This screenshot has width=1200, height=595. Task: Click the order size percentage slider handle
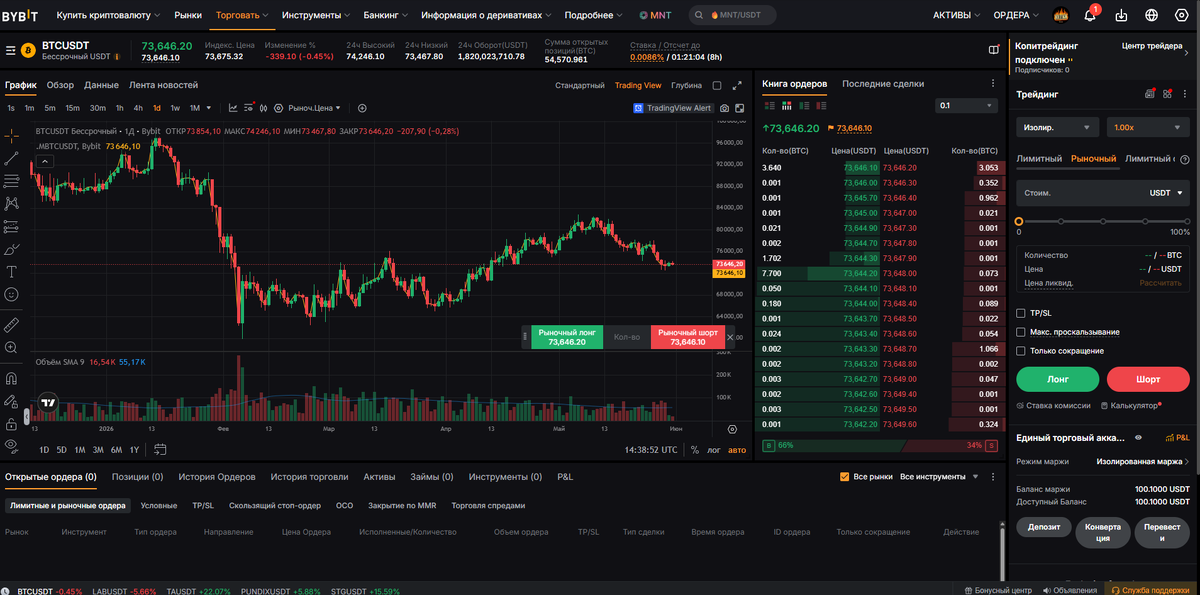(x=1019, y=221)
